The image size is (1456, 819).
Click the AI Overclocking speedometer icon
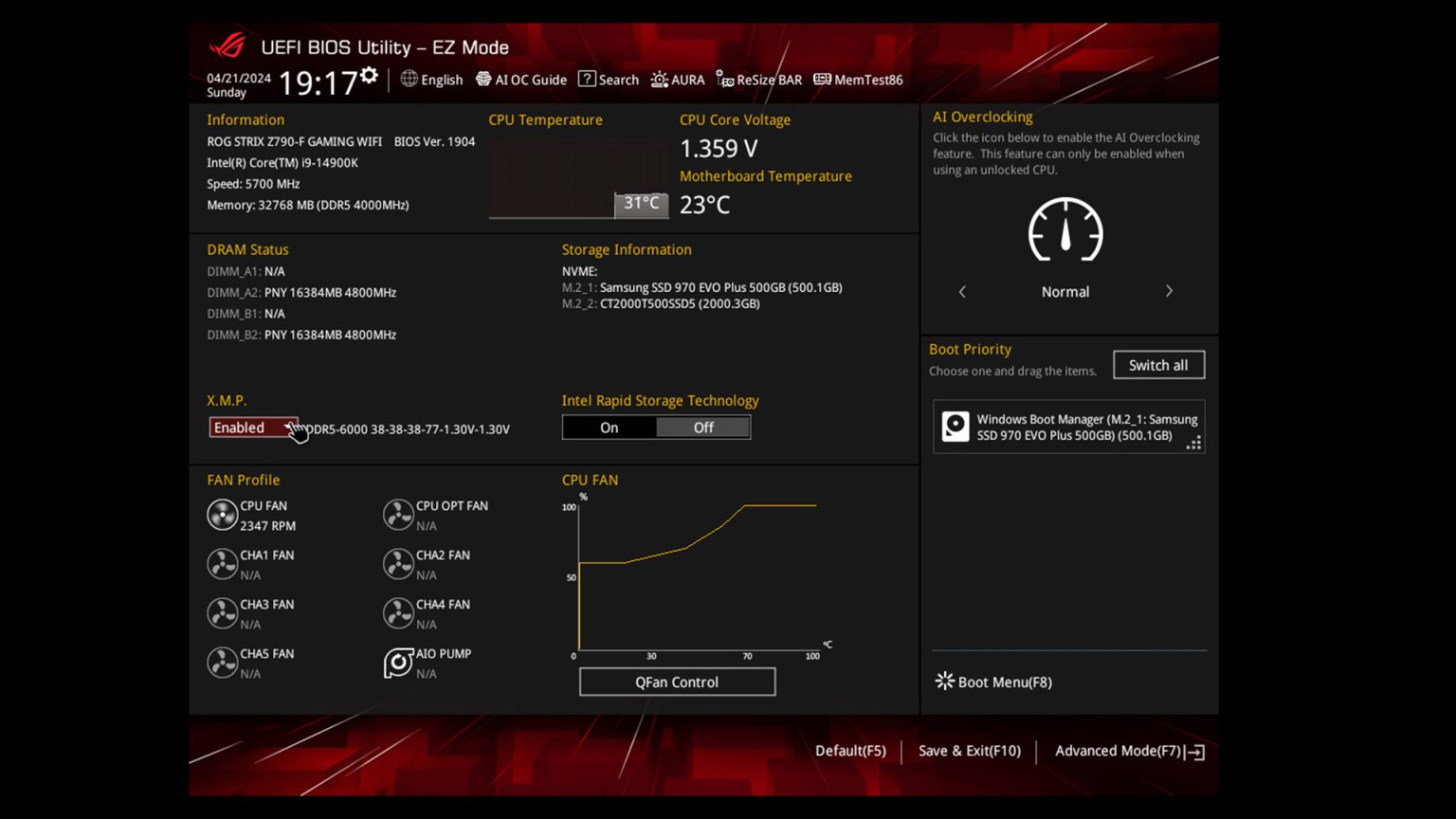[x=1065, y=229]
